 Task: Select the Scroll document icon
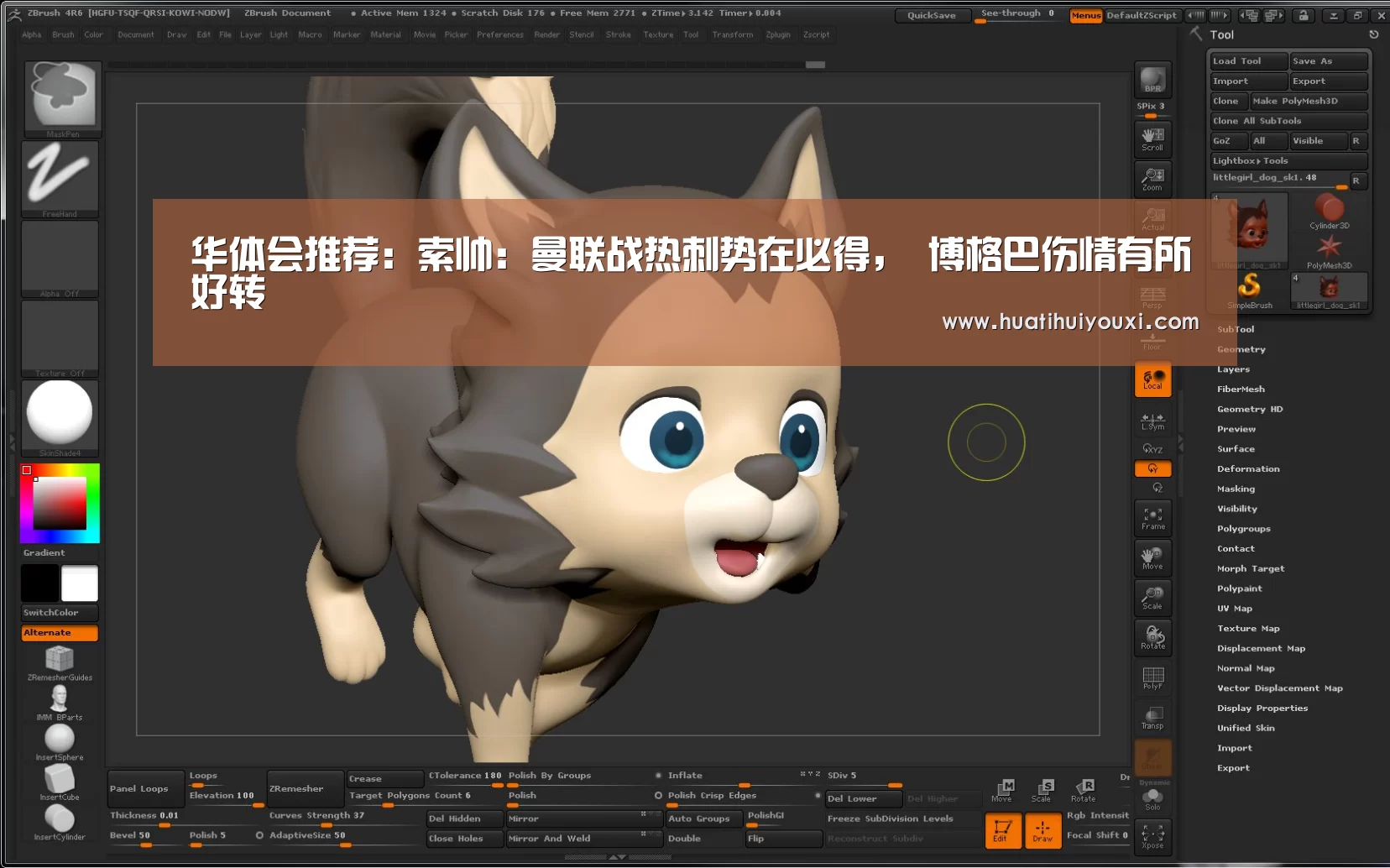point(1152,139)
